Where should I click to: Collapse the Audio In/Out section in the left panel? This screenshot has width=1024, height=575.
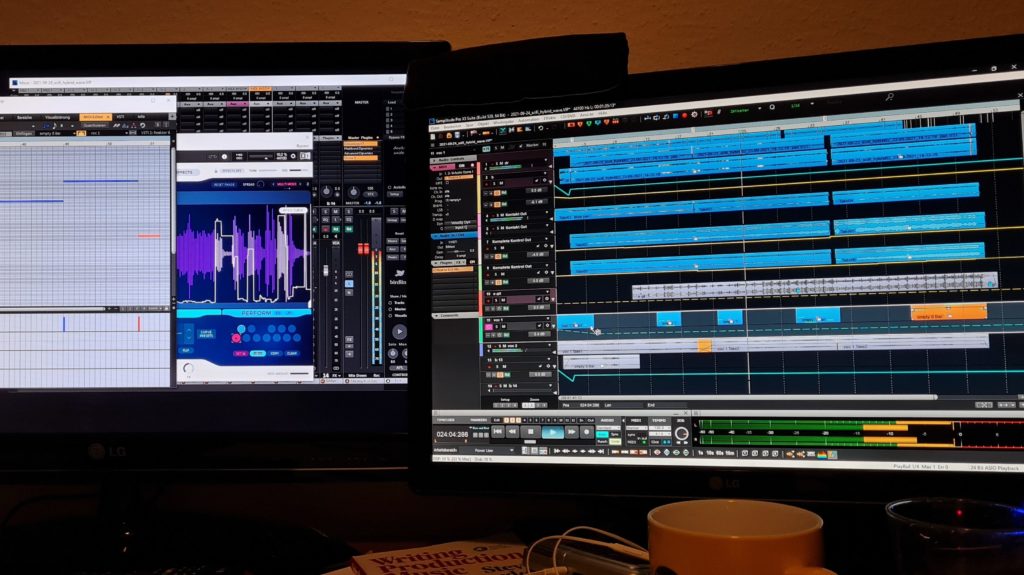click(453, 236)
